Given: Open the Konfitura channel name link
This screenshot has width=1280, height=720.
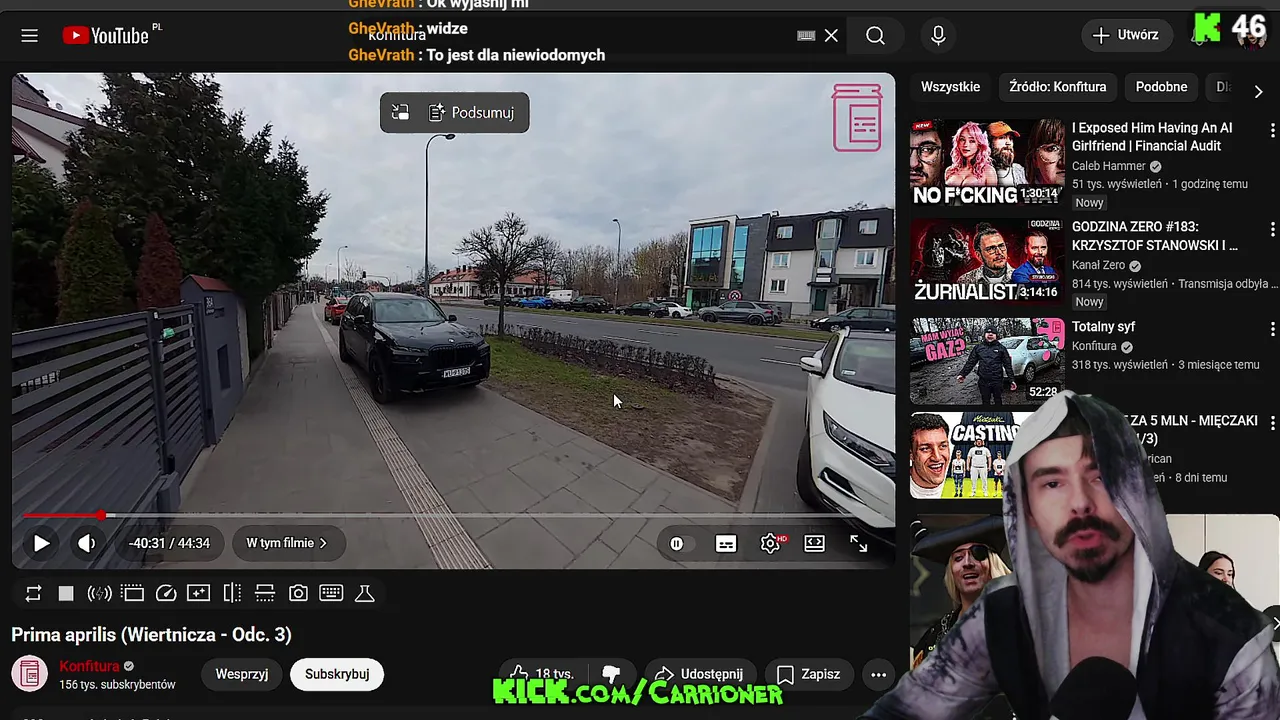Looking at the screenshot, I should [x=89, y=666].
